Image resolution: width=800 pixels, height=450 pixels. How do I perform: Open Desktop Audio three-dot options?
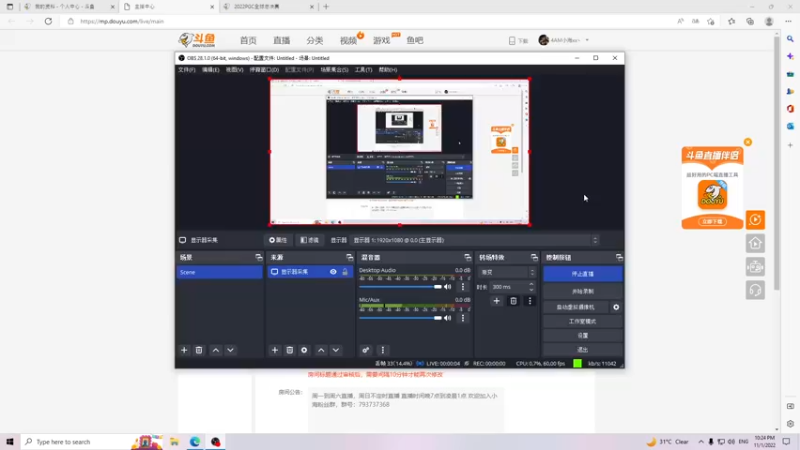[463, 287]
